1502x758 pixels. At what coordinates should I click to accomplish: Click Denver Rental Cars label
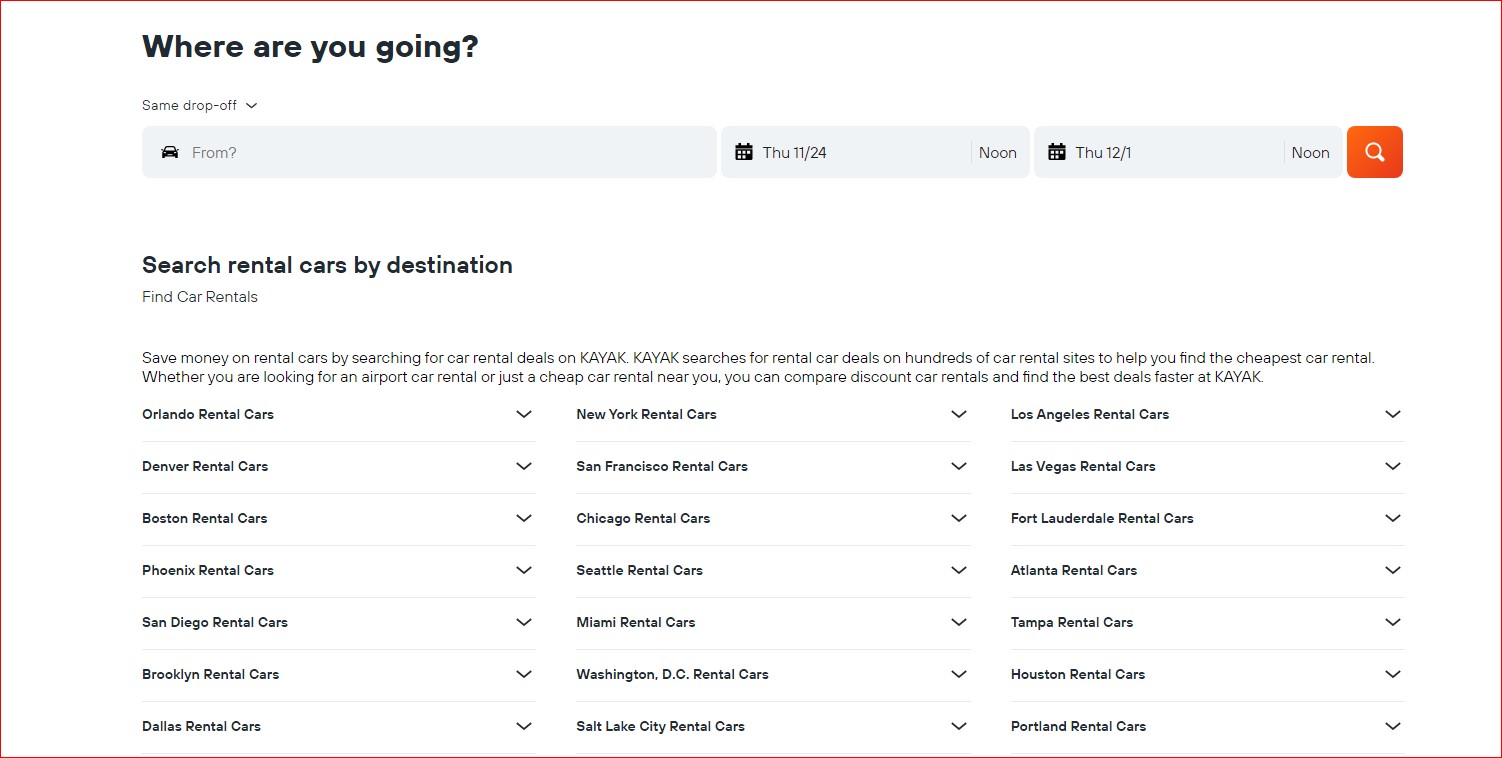coord(205,466)
